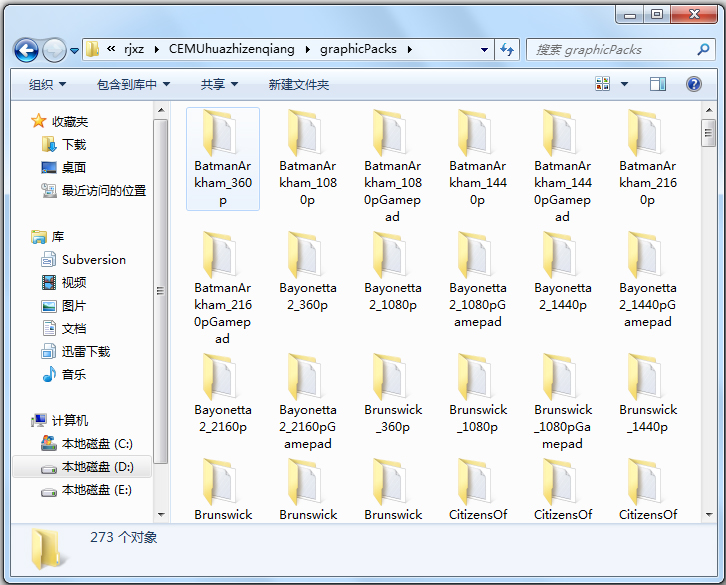726x585 pixels.
Task: Click navigation pane scroll down arrow
Action: point(161,515)
